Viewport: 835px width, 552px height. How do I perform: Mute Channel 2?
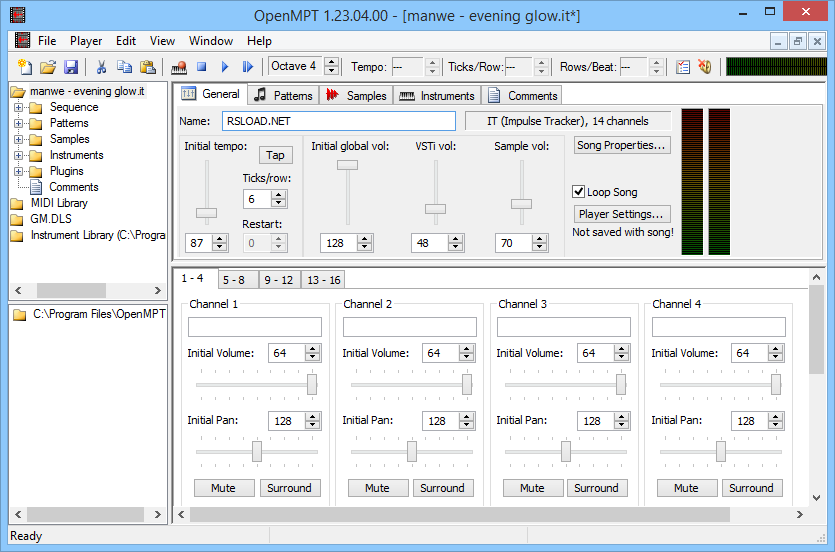378,488
